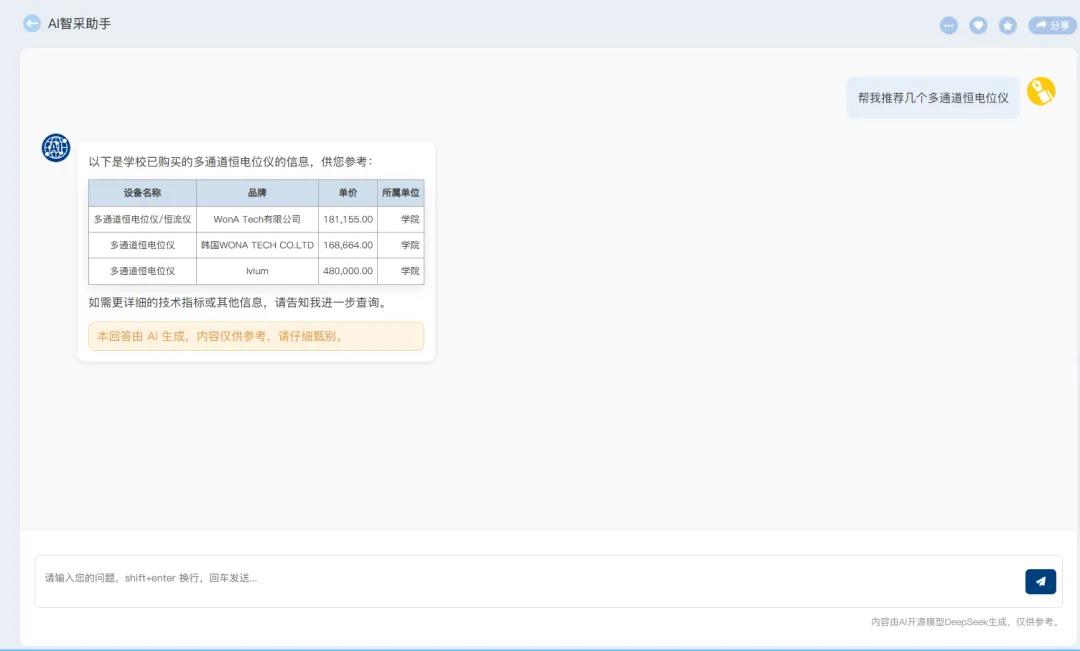This screenshot has height=651, width=1080.
Task: Click the user message 帮我推荐几个多通道恒电位仪
Action: pos(933,98)
